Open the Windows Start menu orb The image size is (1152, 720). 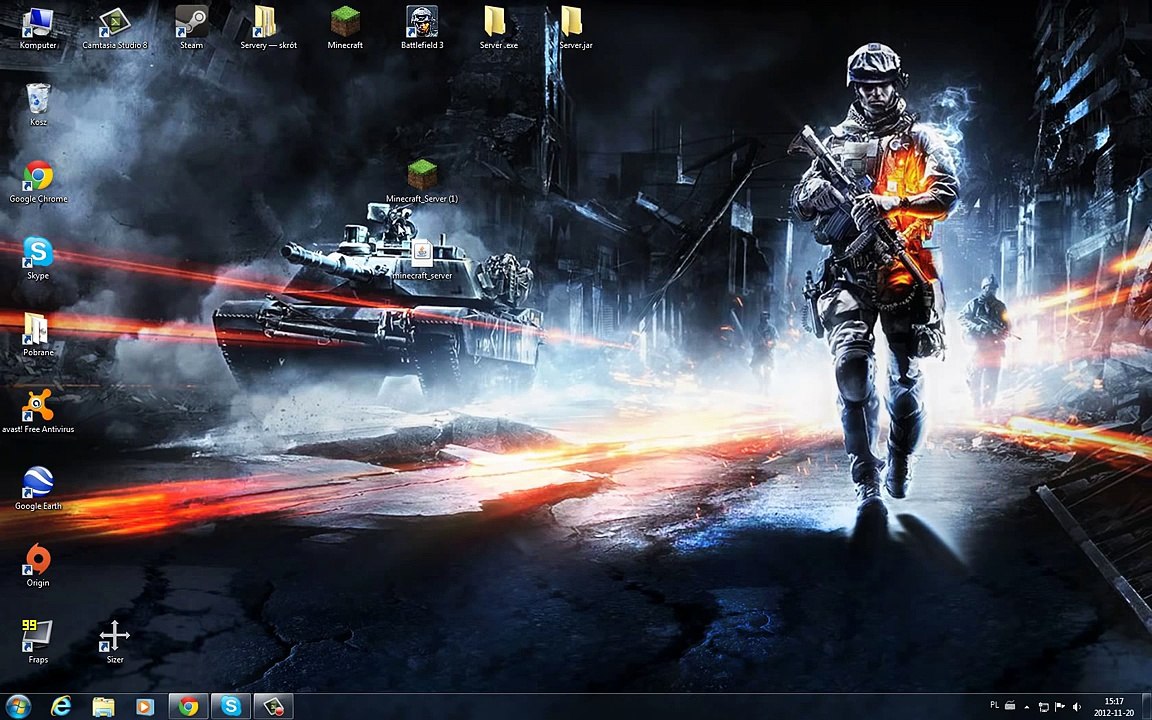tap(18, 707)
